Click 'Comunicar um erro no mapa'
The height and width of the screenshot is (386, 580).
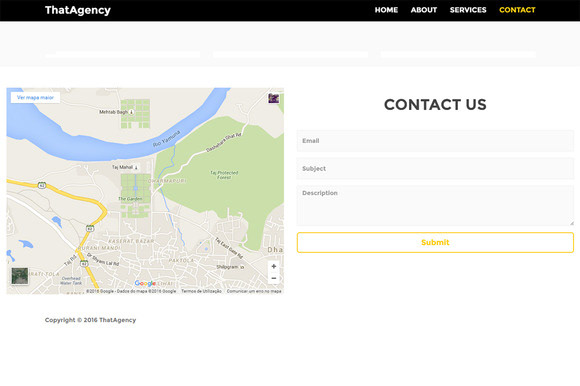[x=254, y=291]
